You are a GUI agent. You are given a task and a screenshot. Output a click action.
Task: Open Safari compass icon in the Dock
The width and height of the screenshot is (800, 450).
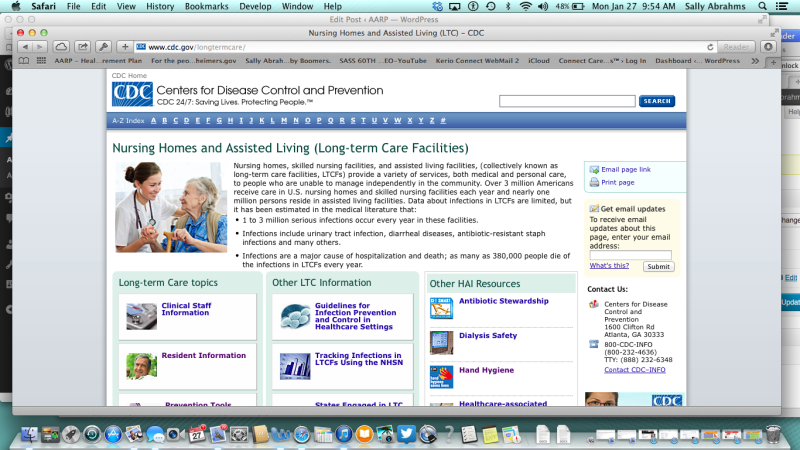pos(302,435)
